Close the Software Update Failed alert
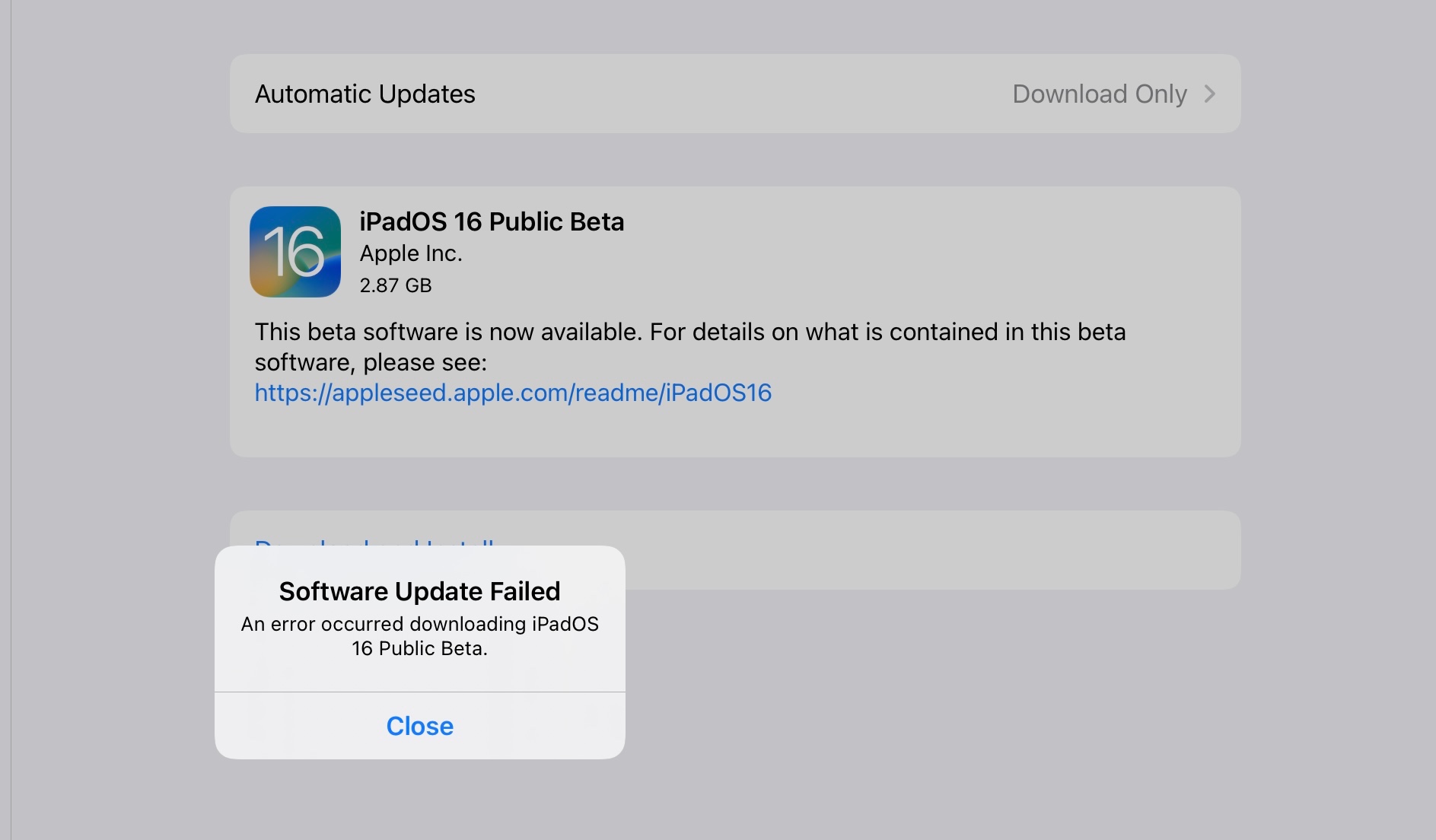The image size is (1436, 840). 419,726
